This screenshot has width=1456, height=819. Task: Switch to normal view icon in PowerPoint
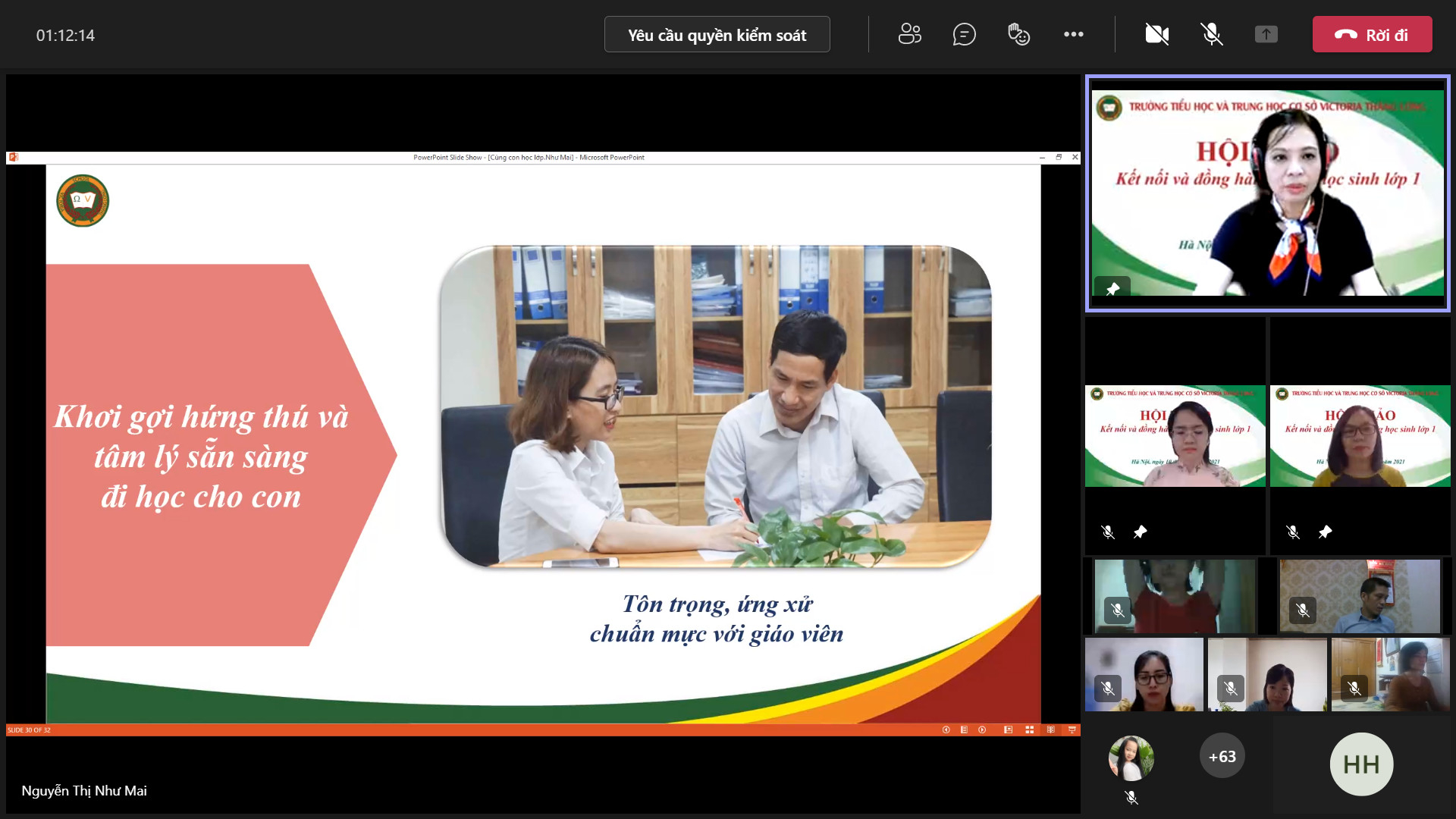click(x=1008, y=730)
